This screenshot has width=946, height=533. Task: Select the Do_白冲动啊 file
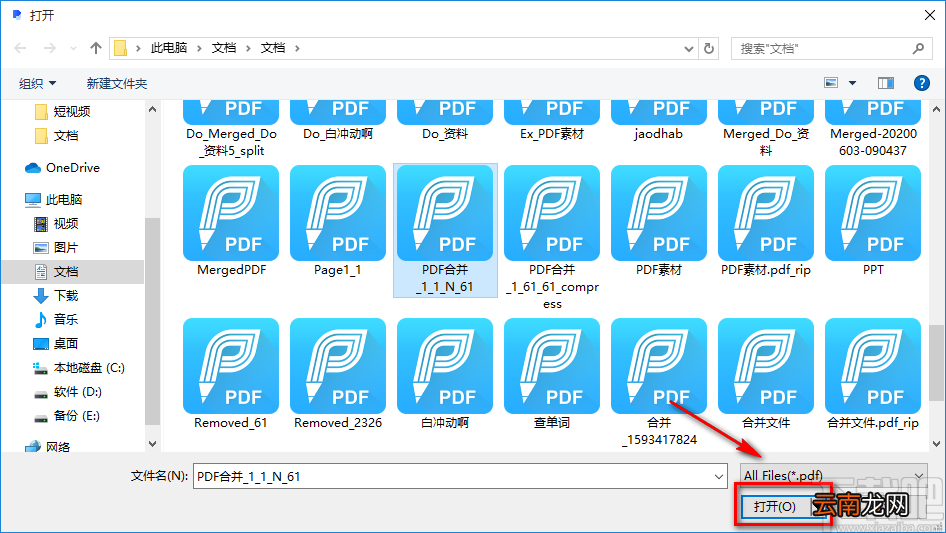[x=338, y=113]
